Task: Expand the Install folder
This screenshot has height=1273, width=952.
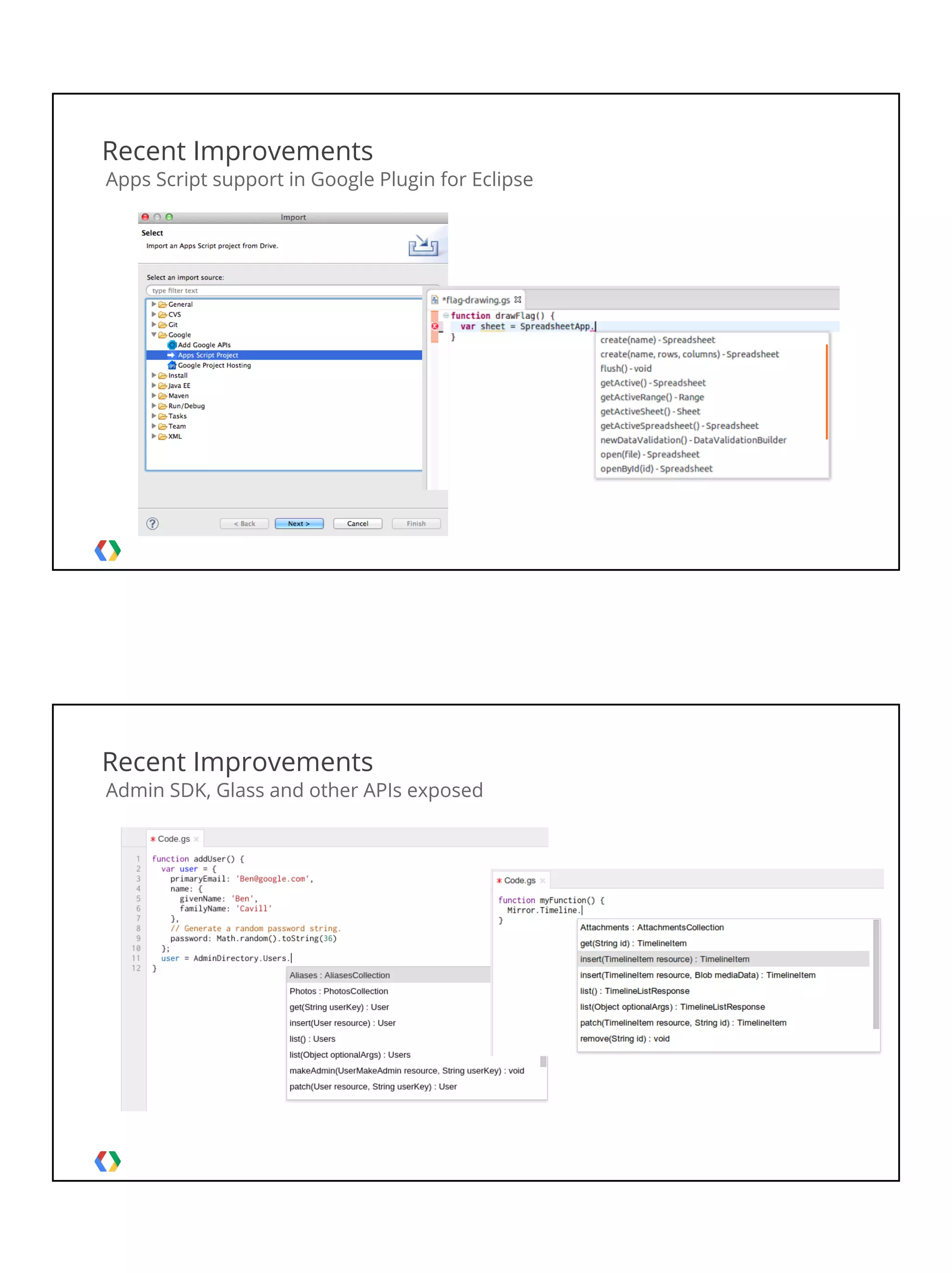Action: point(153,375)
